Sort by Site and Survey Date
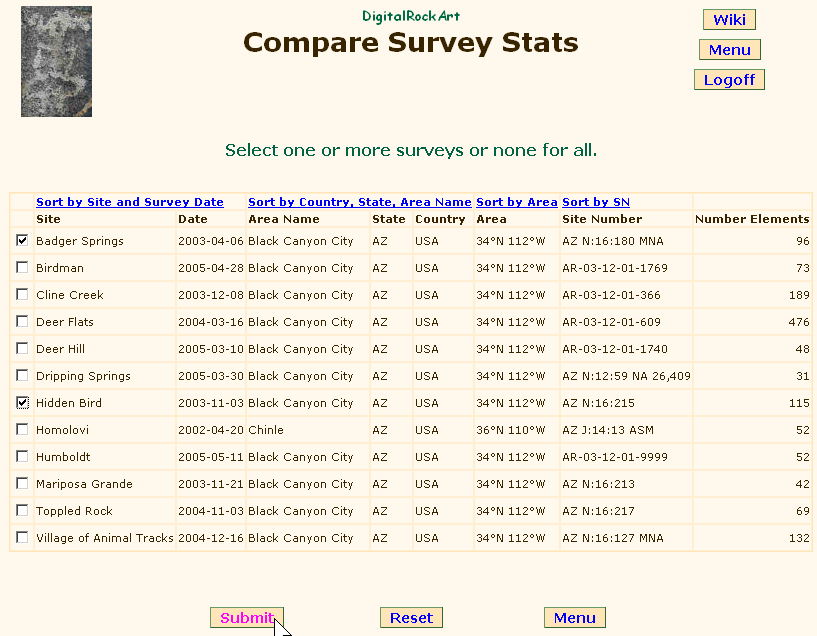Screen dimensions: 817x636 tap(130, 202)
